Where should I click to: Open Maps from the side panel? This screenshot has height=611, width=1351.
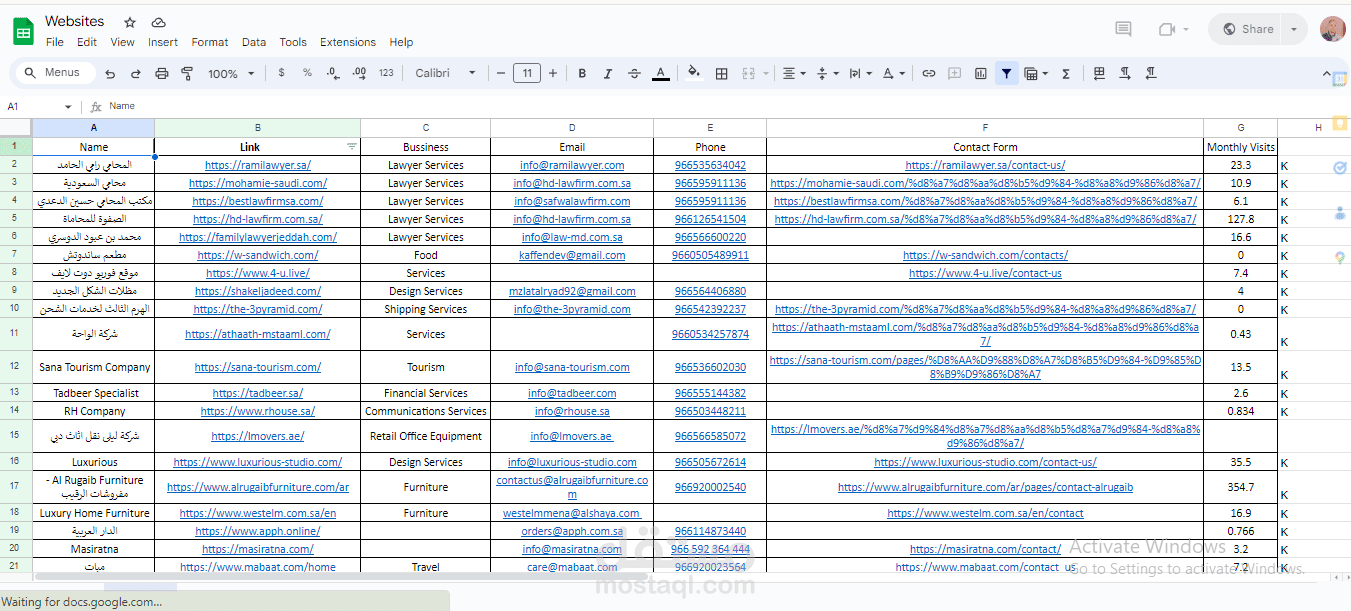point(1340,257)
